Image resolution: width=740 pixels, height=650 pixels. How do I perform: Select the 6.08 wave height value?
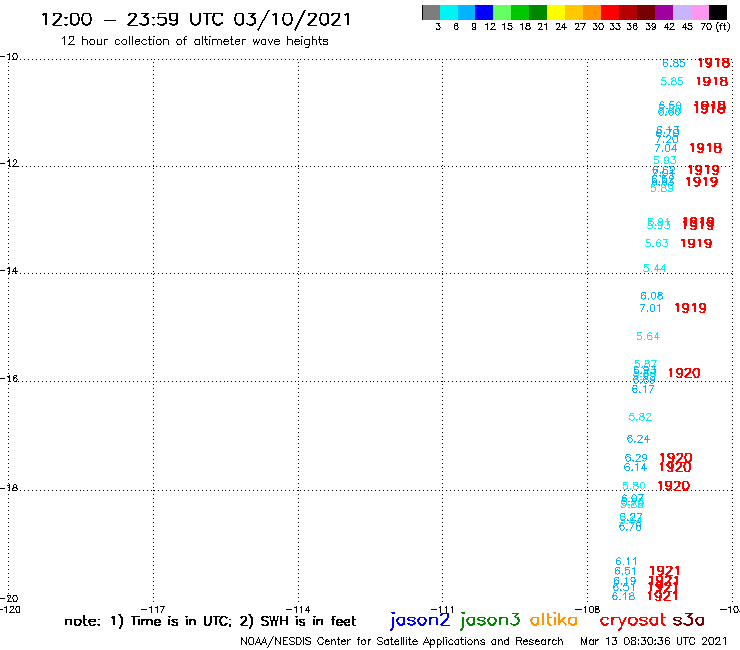pyautogui.click(x=652, y=296)
